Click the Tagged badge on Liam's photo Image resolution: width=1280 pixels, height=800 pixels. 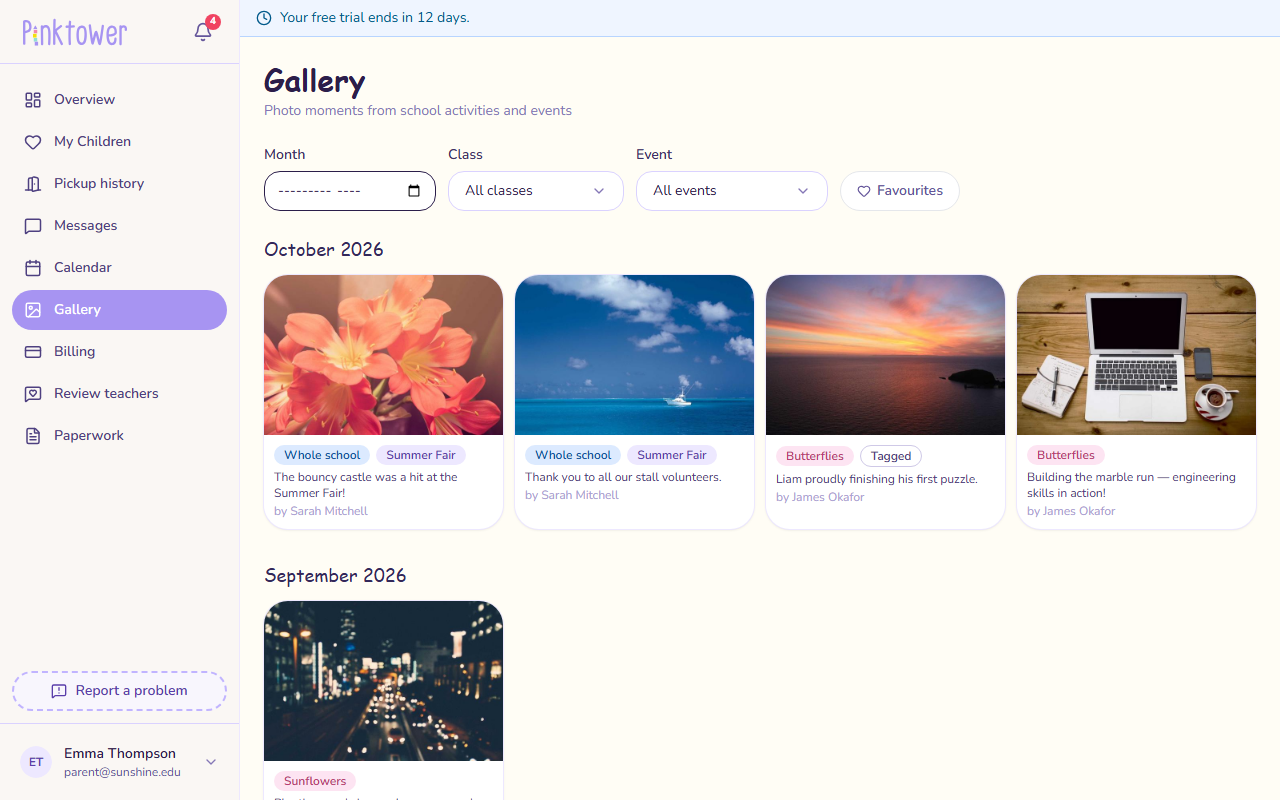pyautogui.click(x=891, y=456)
